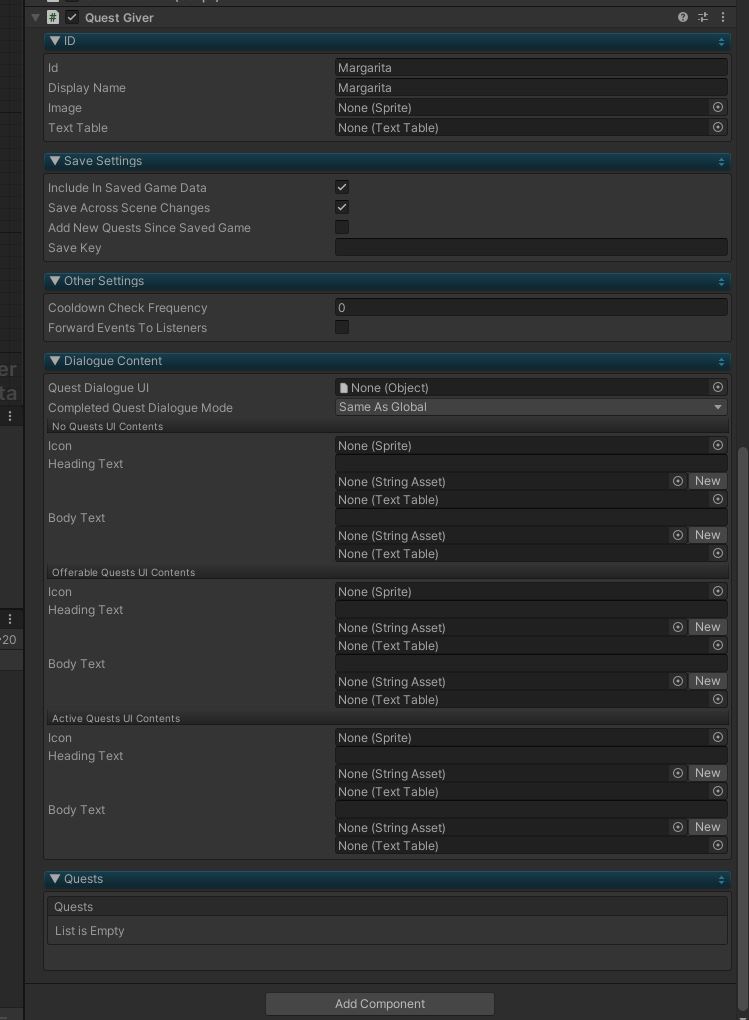
Task: Enable Add New Quests Since Saved Game
Action: [x=342, y=227]
